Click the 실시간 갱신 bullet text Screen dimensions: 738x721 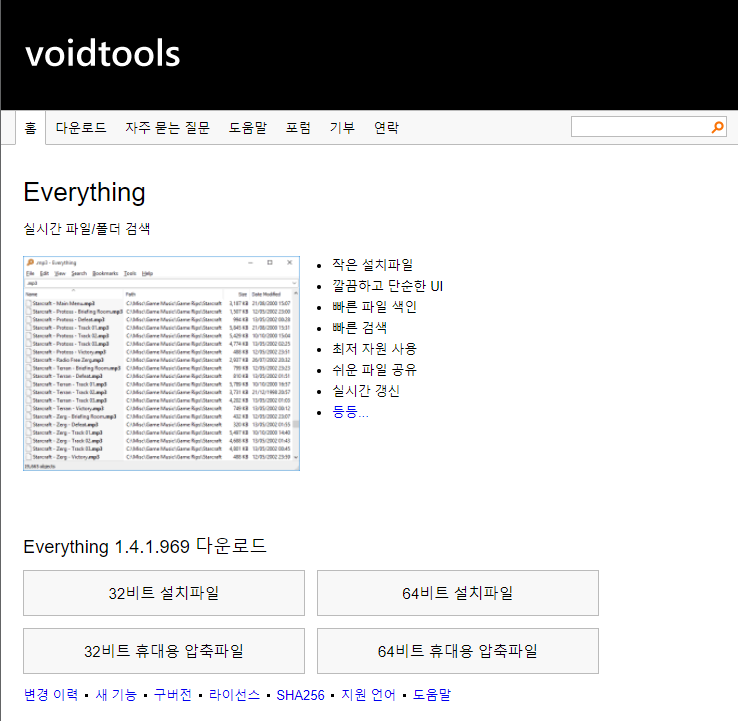[x=366, y=391]
